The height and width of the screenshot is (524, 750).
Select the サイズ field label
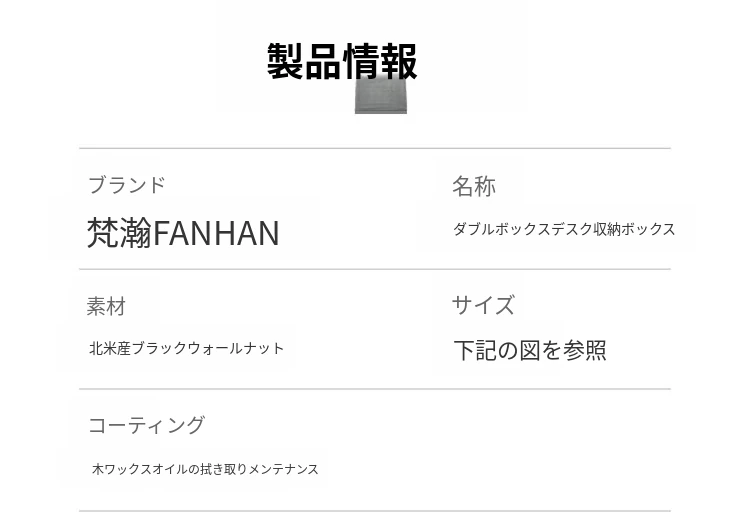(x=483, y=305)
